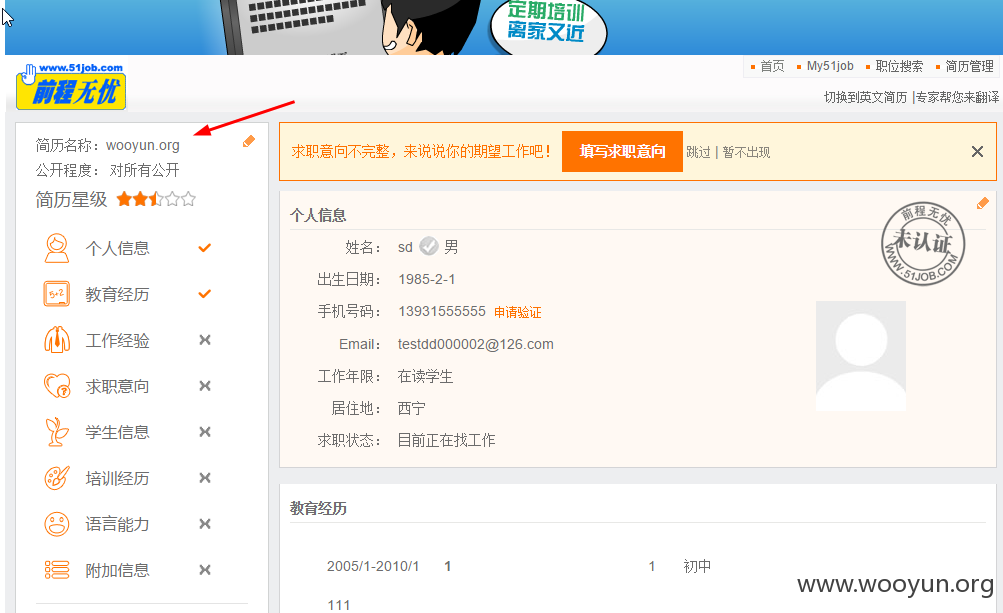Screen dimensions: 1003x613
Task: Click checkmark status beside 个人信息
Action: pyautogui.click(x=205, y=248)
